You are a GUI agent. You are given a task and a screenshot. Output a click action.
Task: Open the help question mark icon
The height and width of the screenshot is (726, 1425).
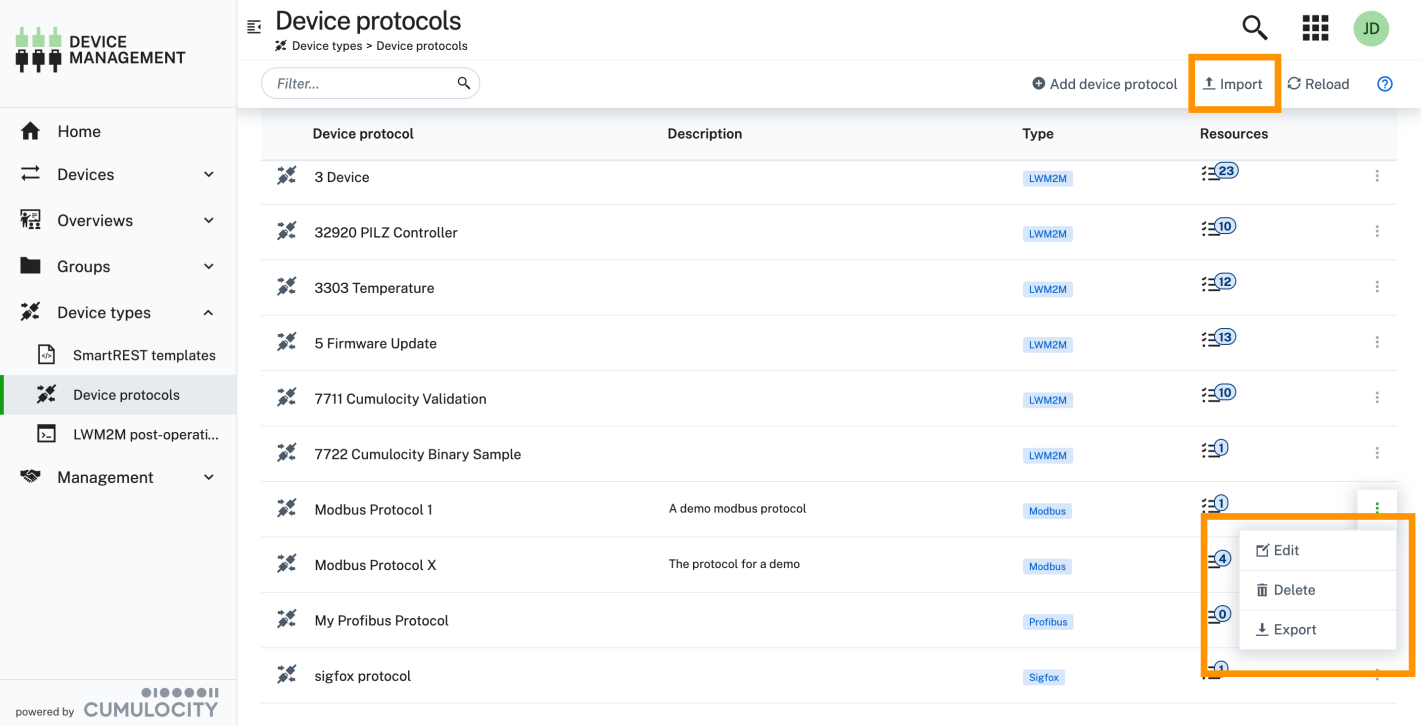pyautogui.click(x=1384, y=84)
